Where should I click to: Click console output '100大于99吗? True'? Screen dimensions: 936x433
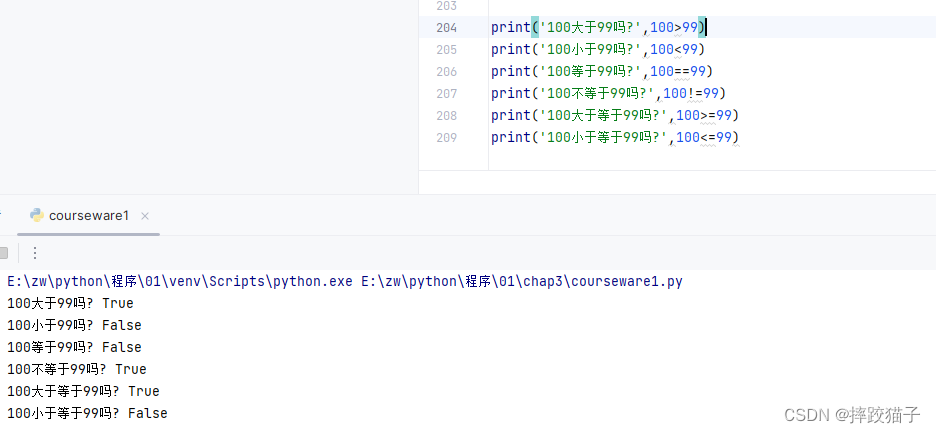[x=70, y=303]
